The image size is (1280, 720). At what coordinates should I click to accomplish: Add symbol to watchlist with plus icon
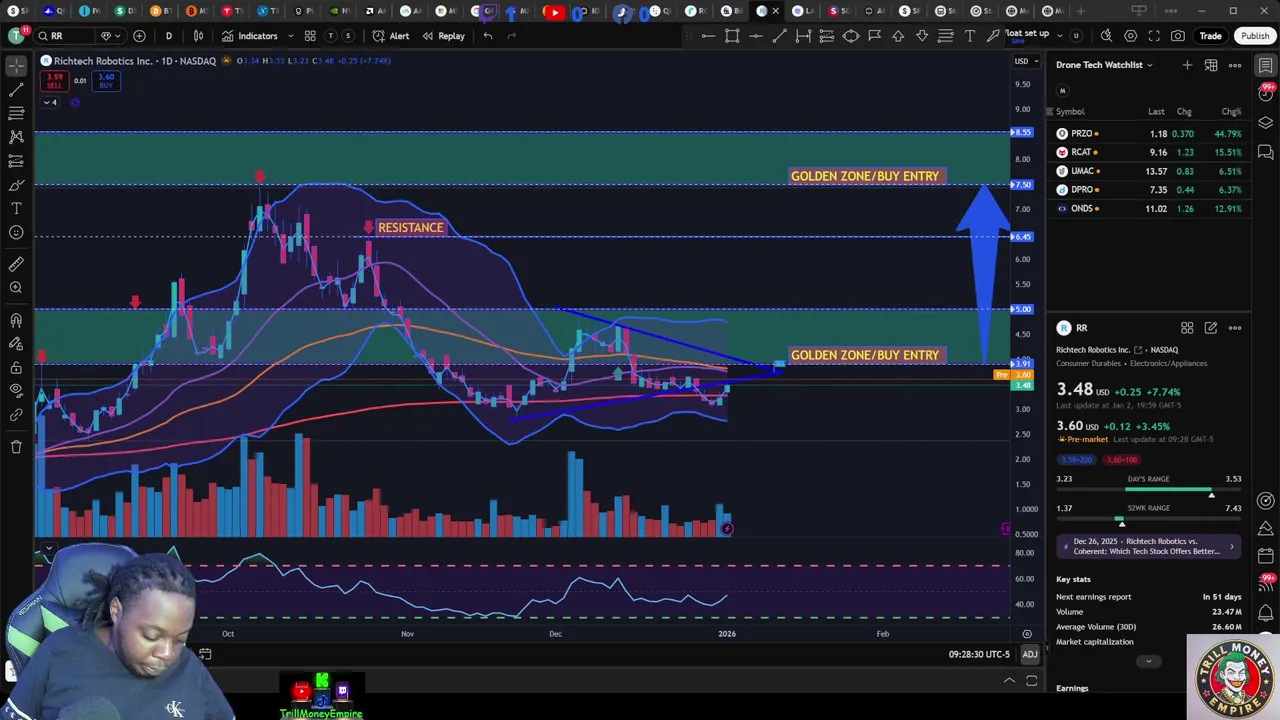1187,65
